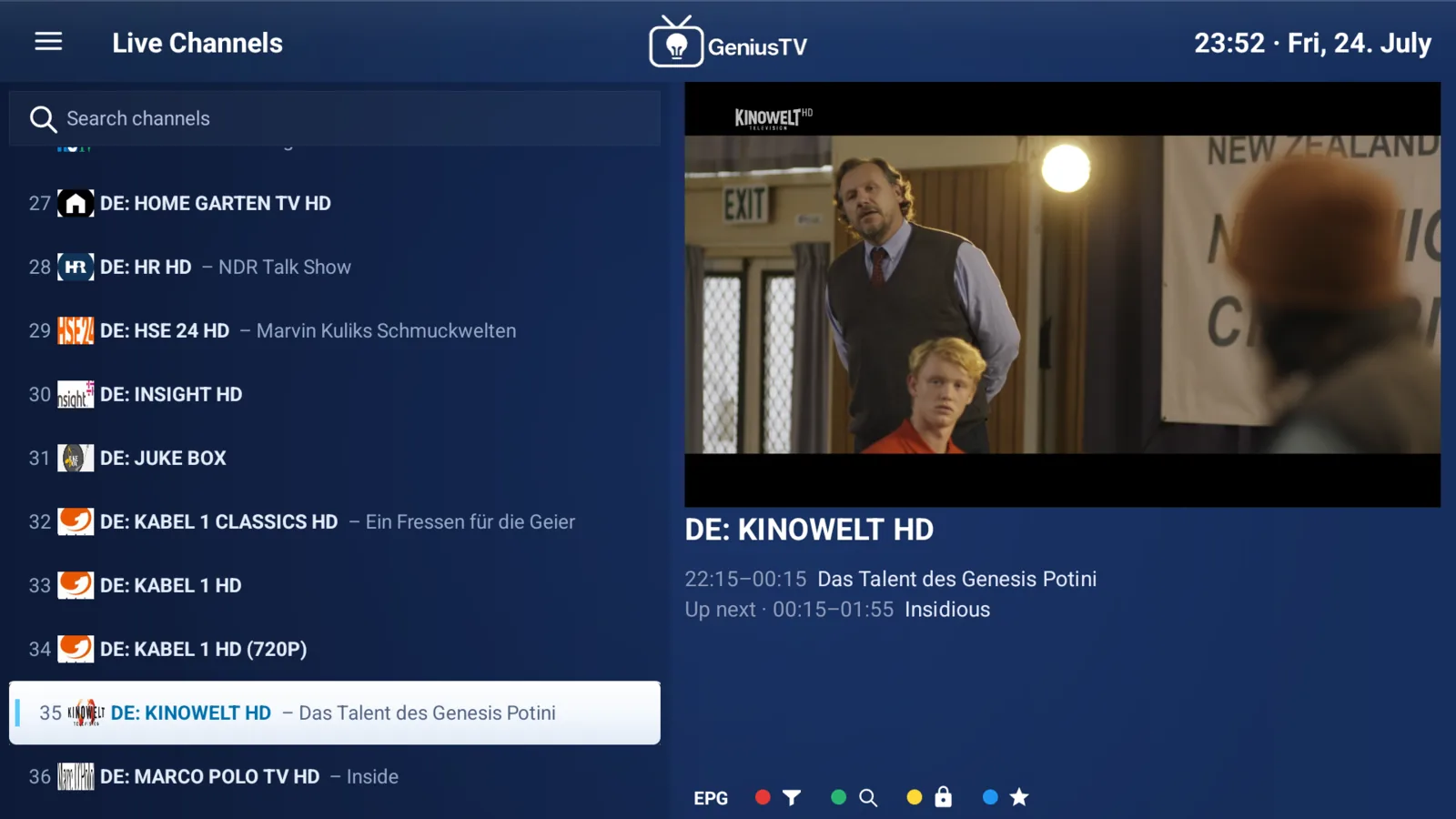Click the Kinowelt channel logo in list
This screenshot has height=819, width=1456.
[x=86, y=713]
